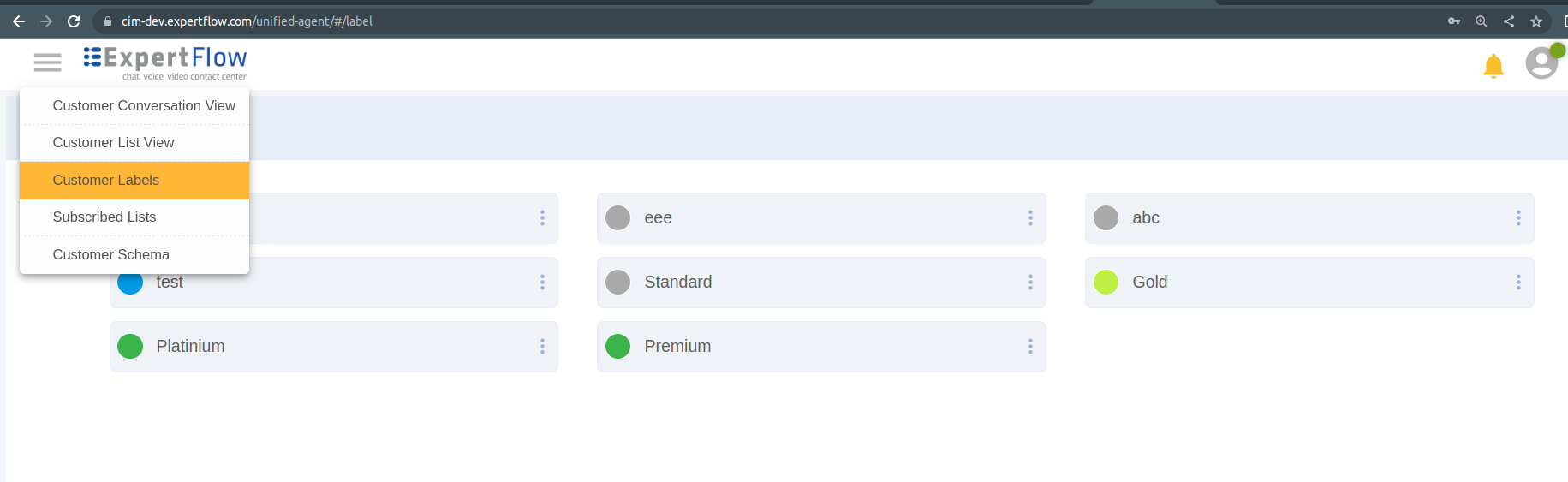The height and width of the screenshot is (482, 1568).
Task: Open three-dot menu for Premium label
Action: pyautogui.click(x=1030, y=347)
